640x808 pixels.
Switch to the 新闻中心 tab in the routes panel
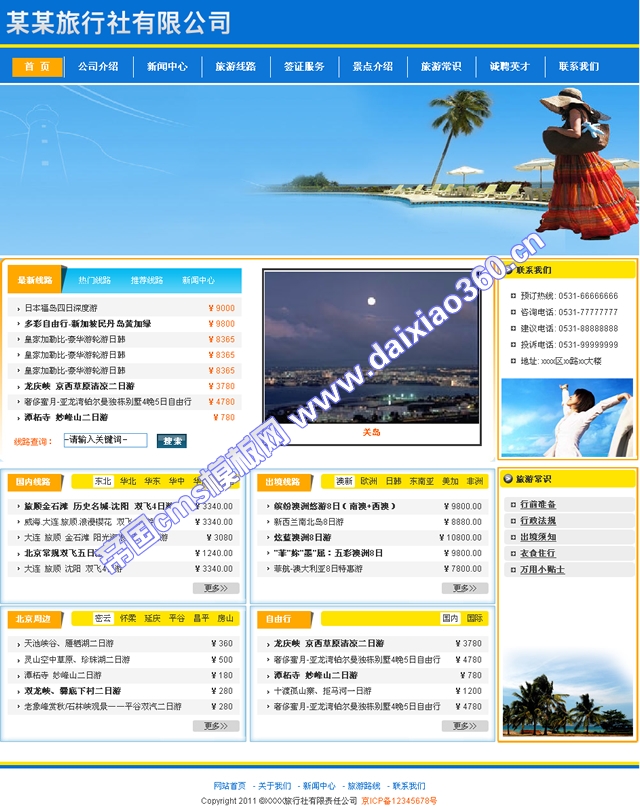pos(198,280)
